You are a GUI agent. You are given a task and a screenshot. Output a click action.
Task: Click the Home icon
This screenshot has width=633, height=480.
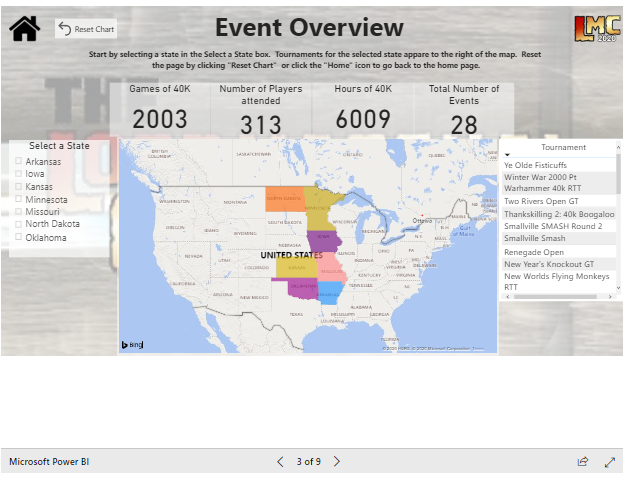coord(24,29)
